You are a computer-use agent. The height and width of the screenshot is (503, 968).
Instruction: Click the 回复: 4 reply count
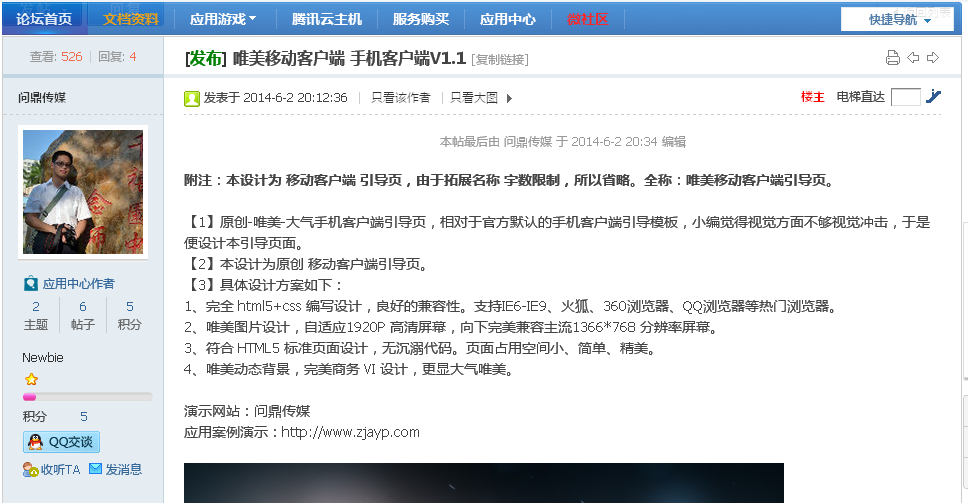point(117,57)
